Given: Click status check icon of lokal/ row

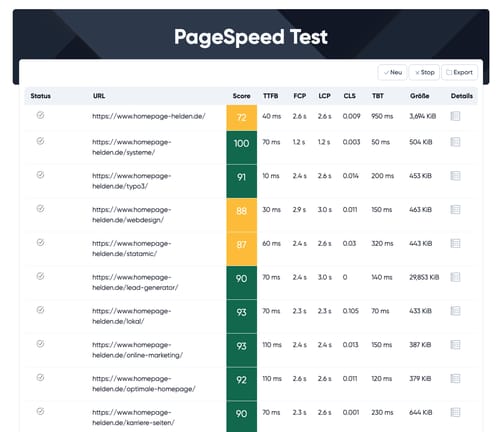Looking at the screenshot, I should (x=40, y=310).
